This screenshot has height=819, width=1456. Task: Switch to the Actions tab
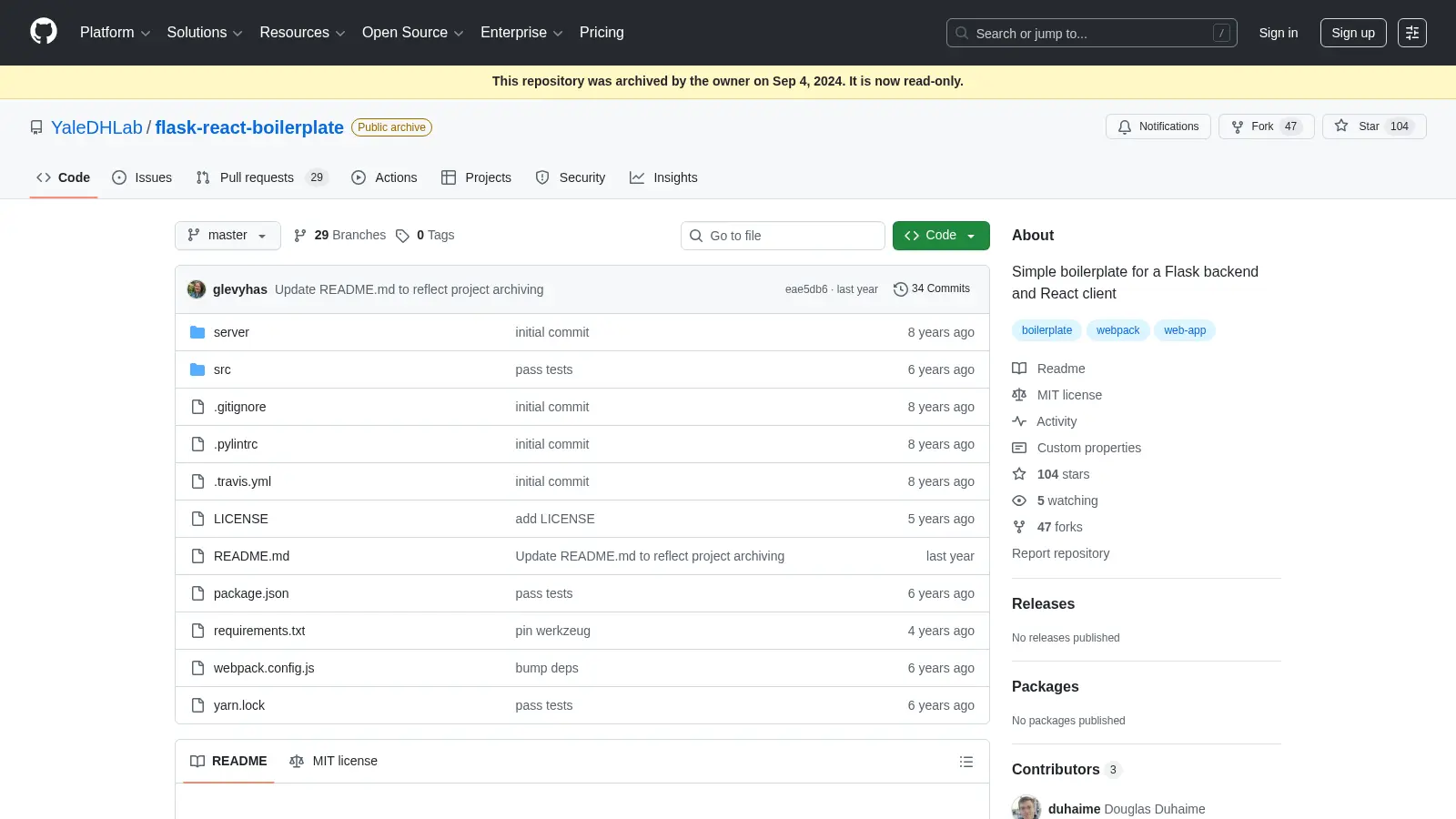coord(384,177)
